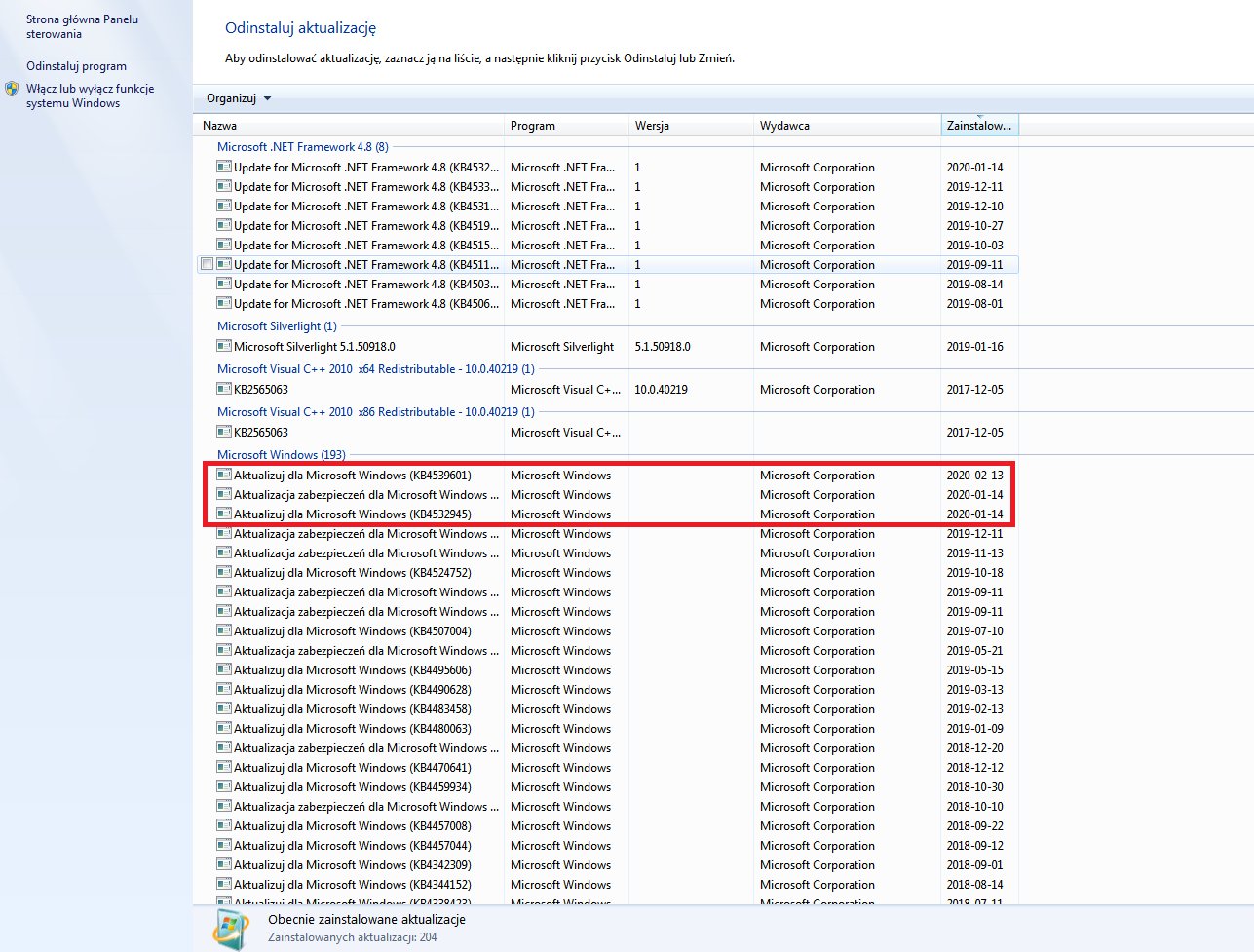Click the icon of update KB4457044

tap(224, 845)
